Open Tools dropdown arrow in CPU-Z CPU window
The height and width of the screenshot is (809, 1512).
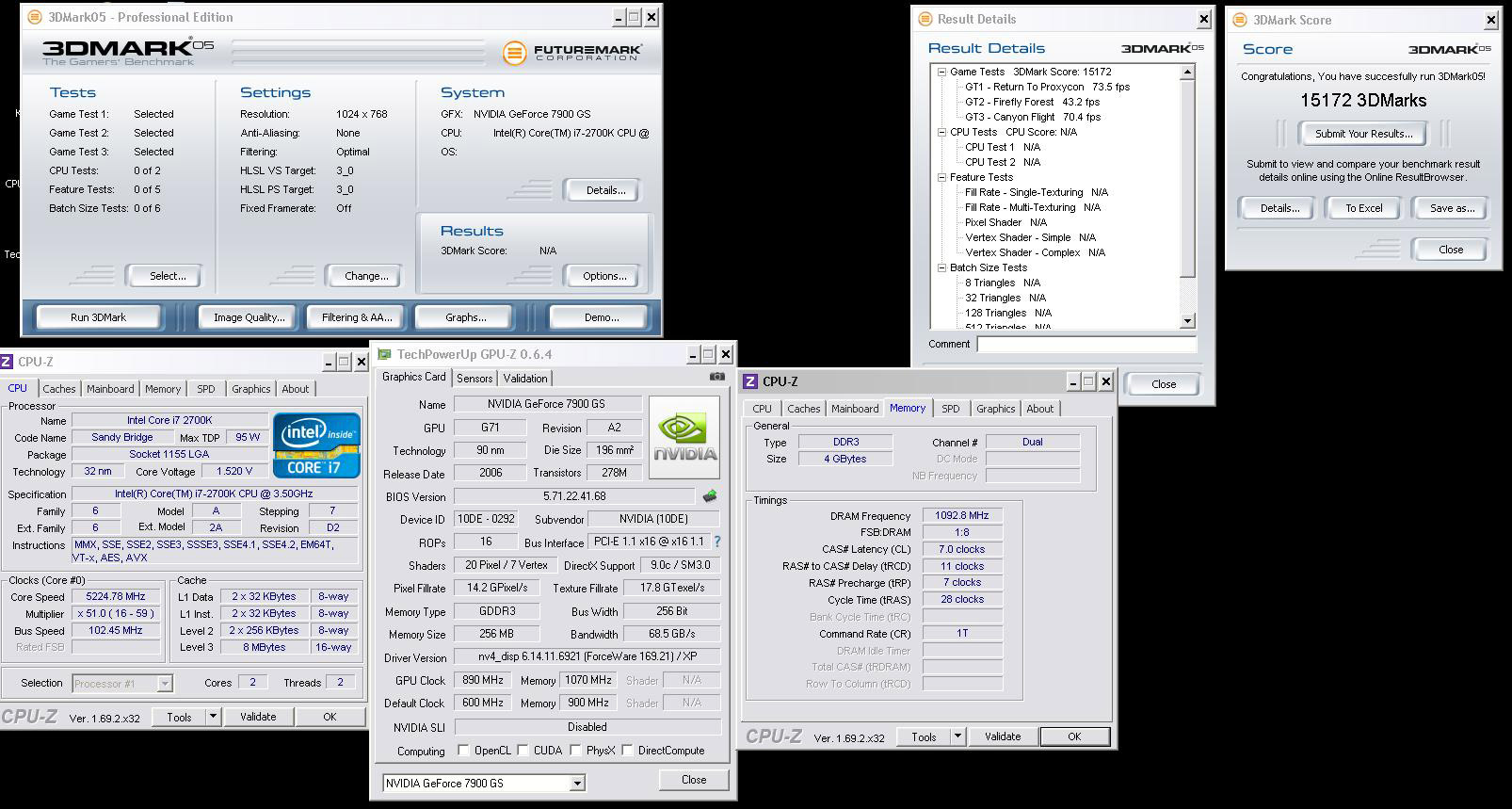click(213, 717)
